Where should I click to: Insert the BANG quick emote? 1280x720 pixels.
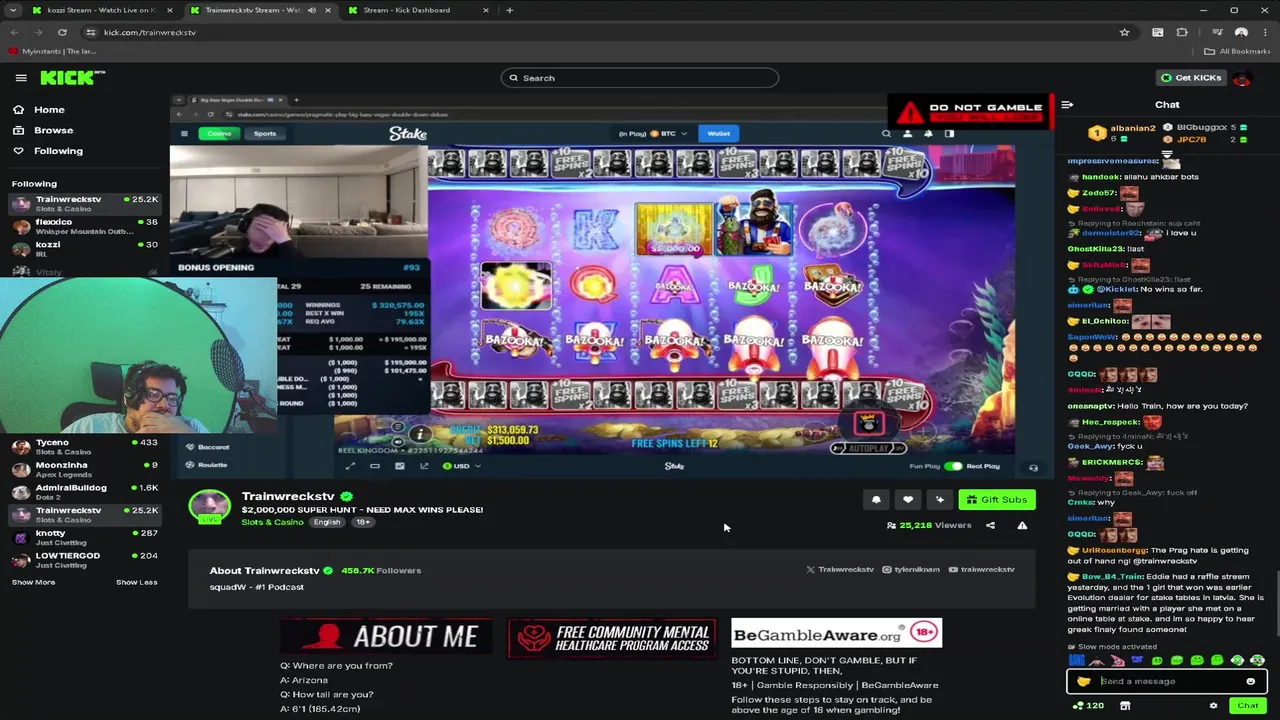1076,660
